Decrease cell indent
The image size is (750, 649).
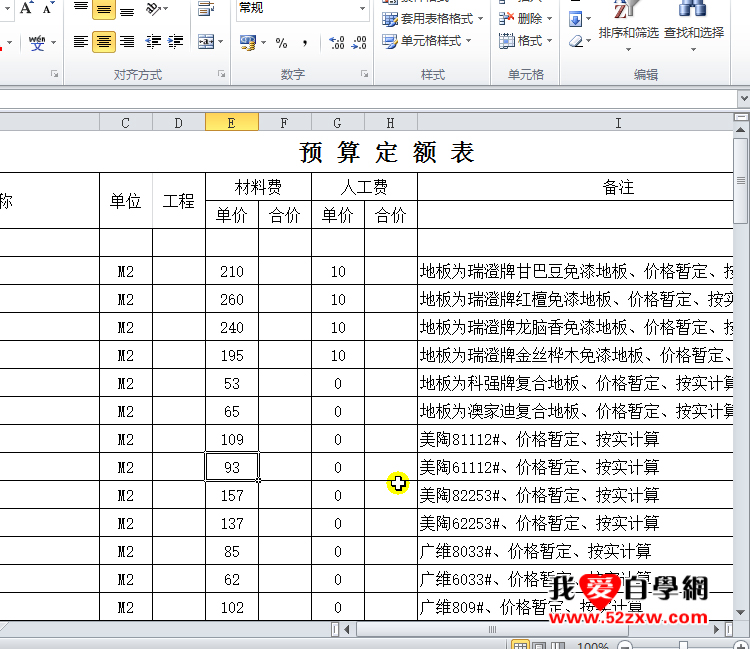click(x=153, y=42)
